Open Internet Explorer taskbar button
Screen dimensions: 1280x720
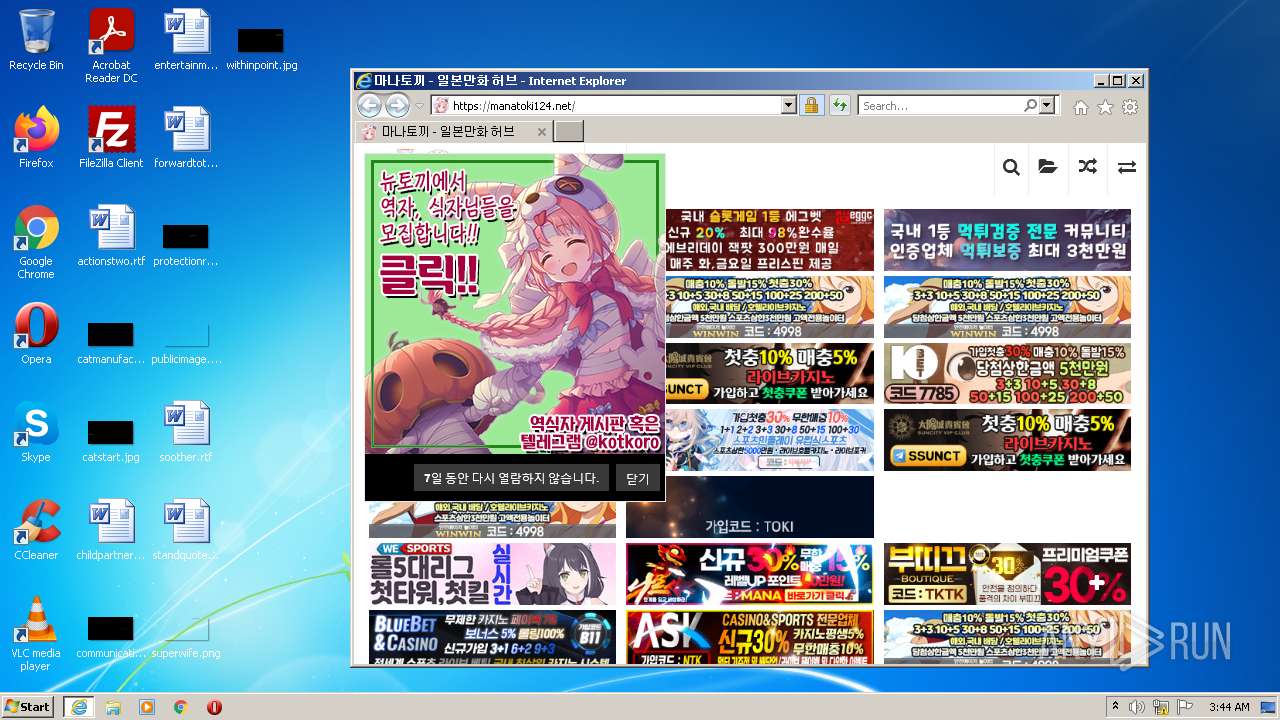click(78, 707)
